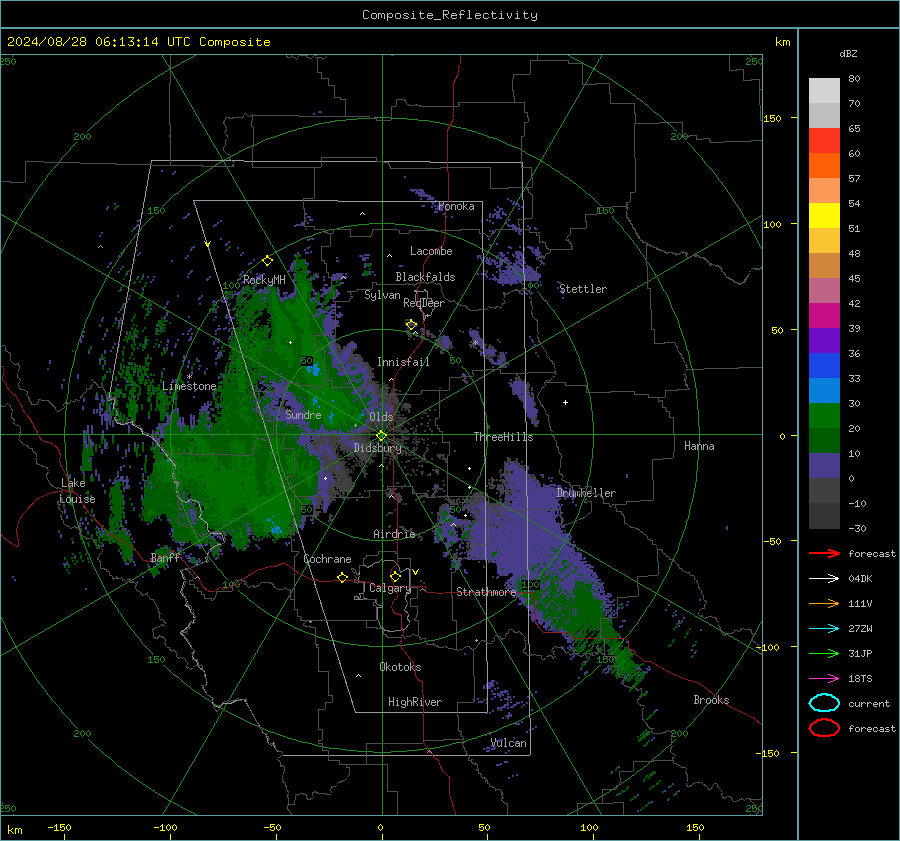This screenshot has height=841, width=900.
Task: Click the red forecast ellipse legend icon
Action: (824, 728)
